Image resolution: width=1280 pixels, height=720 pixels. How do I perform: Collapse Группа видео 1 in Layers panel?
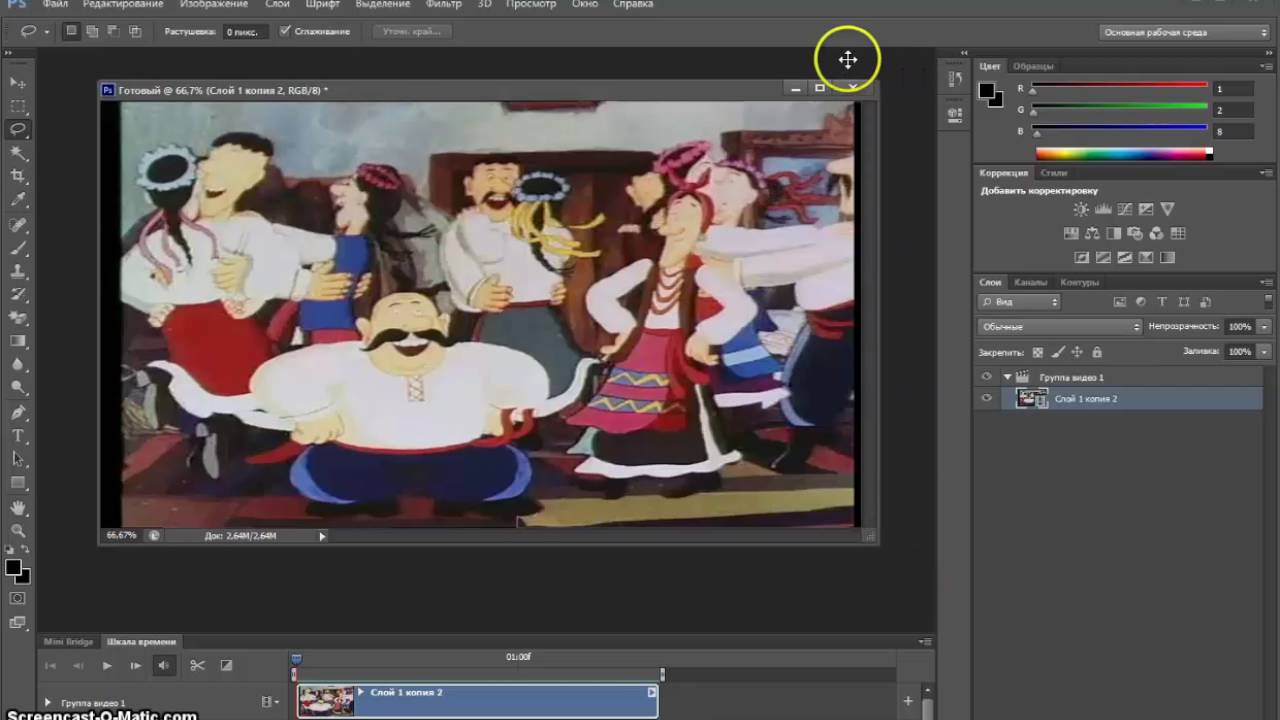(1007, 377)
